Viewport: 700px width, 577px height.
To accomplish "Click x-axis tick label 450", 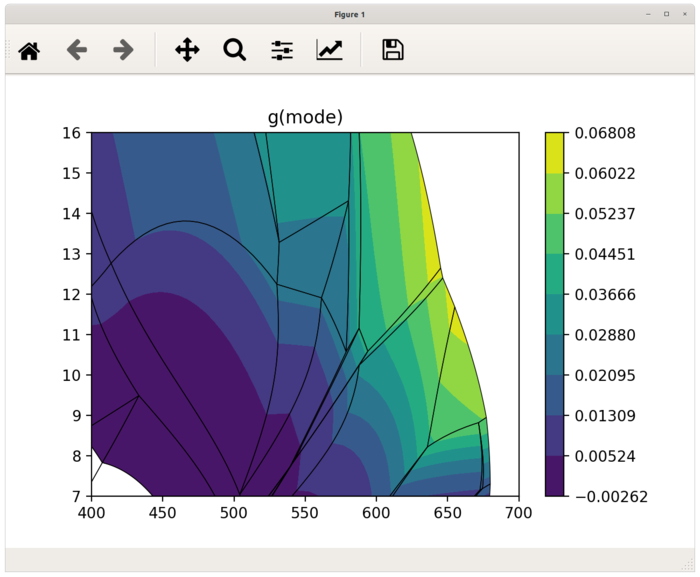I will tap(162, 513).
